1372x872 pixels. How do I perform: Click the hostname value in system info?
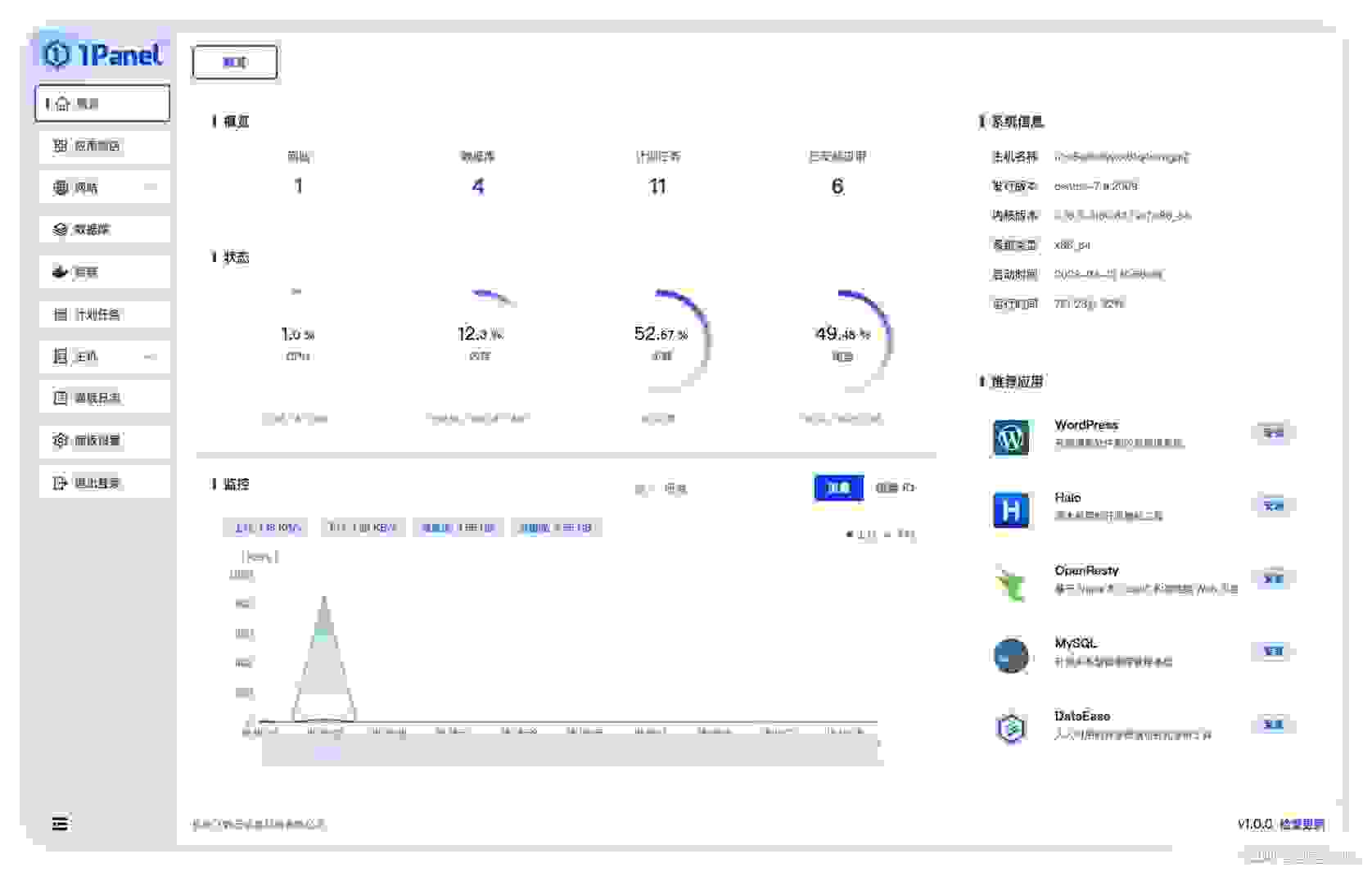[x=1122, y=156]
